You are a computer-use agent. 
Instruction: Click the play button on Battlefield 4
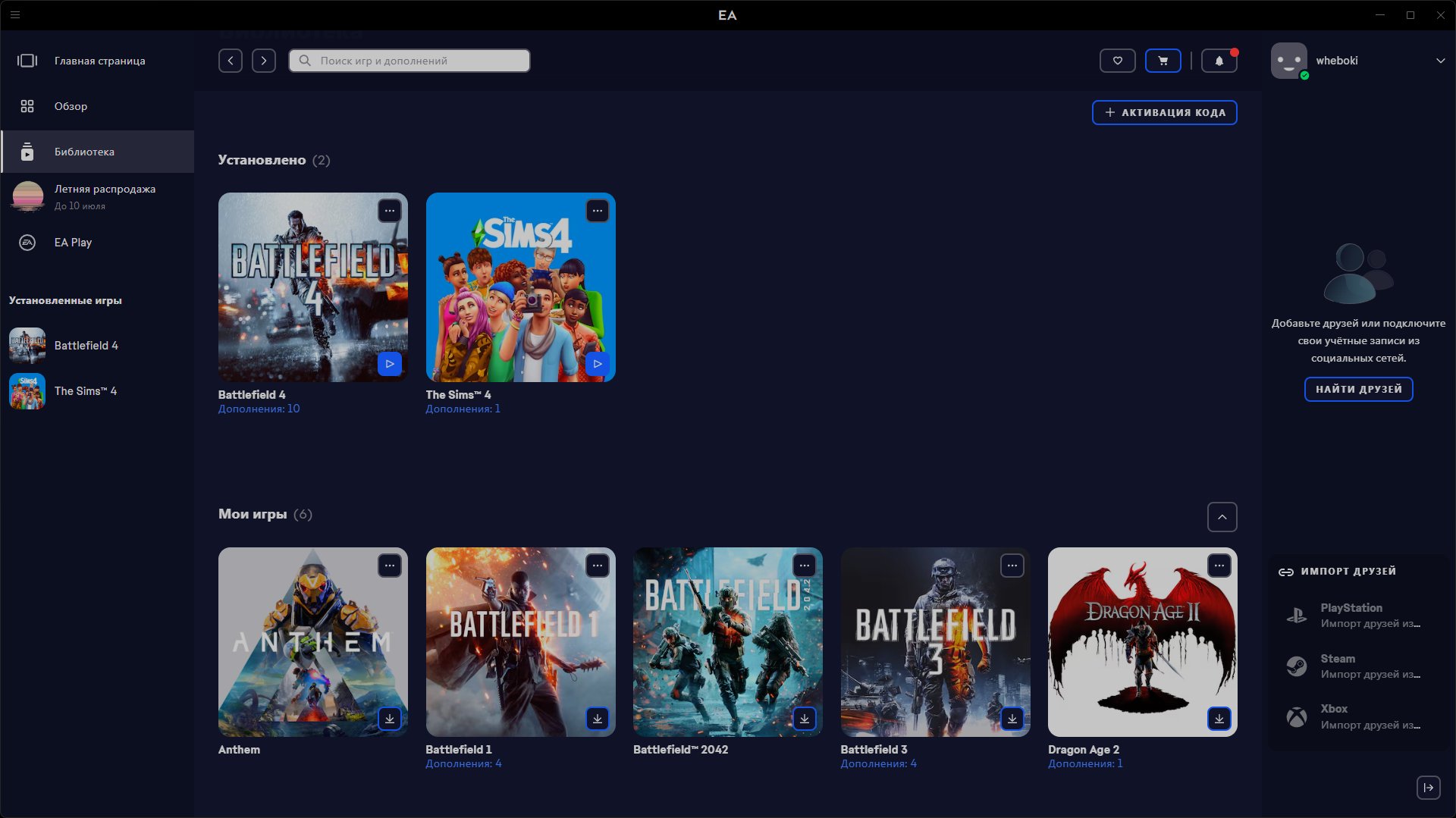click(389, 364)
